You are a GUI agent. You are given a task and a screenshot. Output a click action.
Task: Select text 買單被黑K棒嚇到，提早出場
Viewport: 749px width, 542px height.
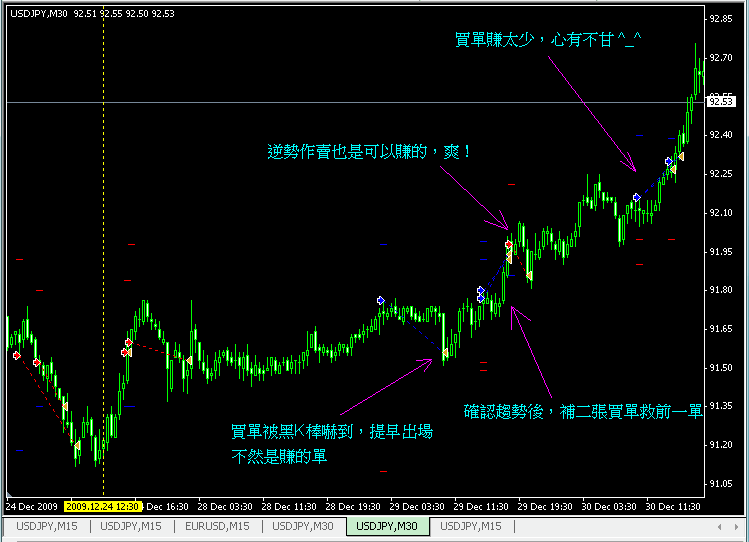click(x=332, y=432)
